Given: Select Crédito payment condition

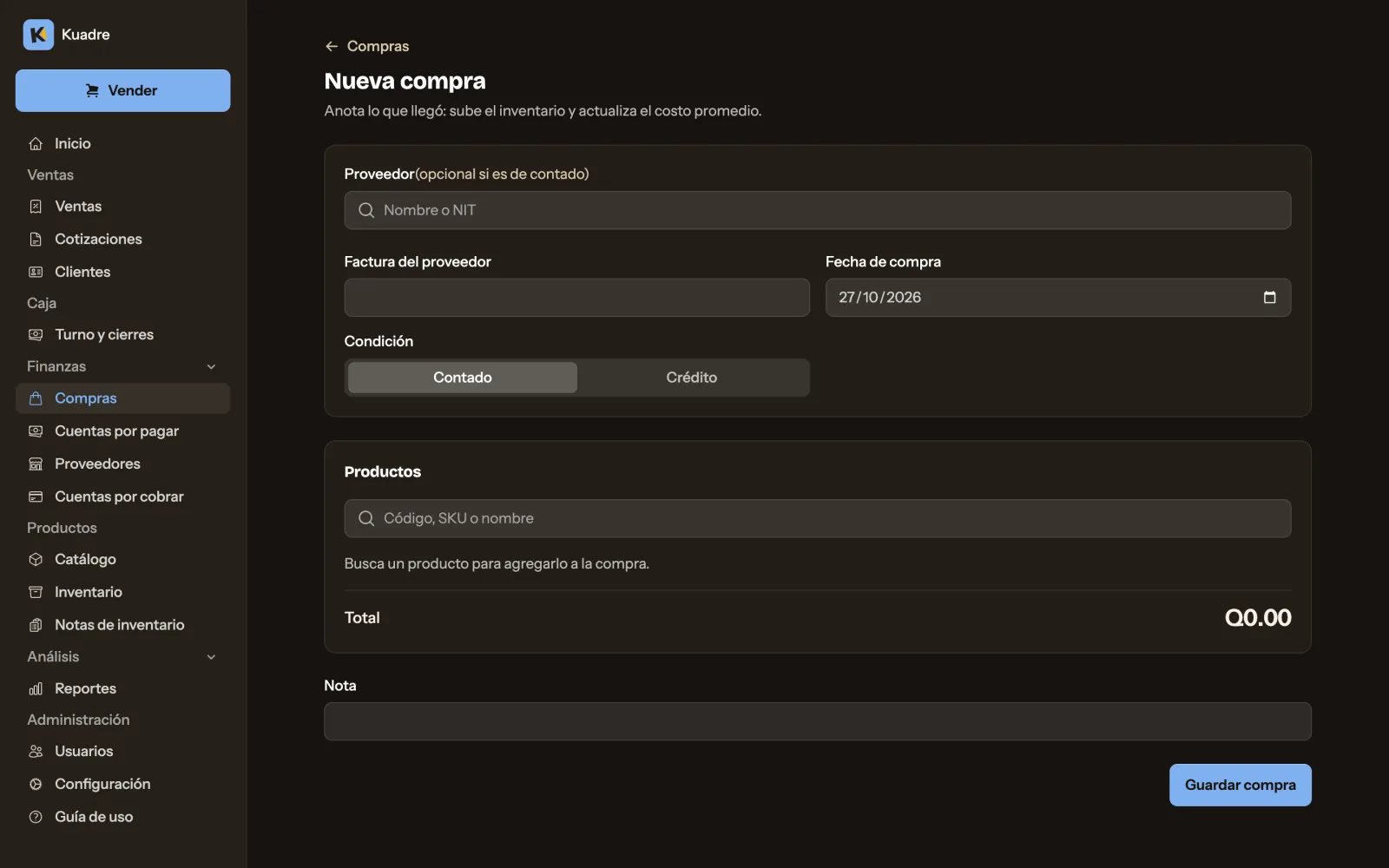Looking at the screenshot, I should pos(692,378).
